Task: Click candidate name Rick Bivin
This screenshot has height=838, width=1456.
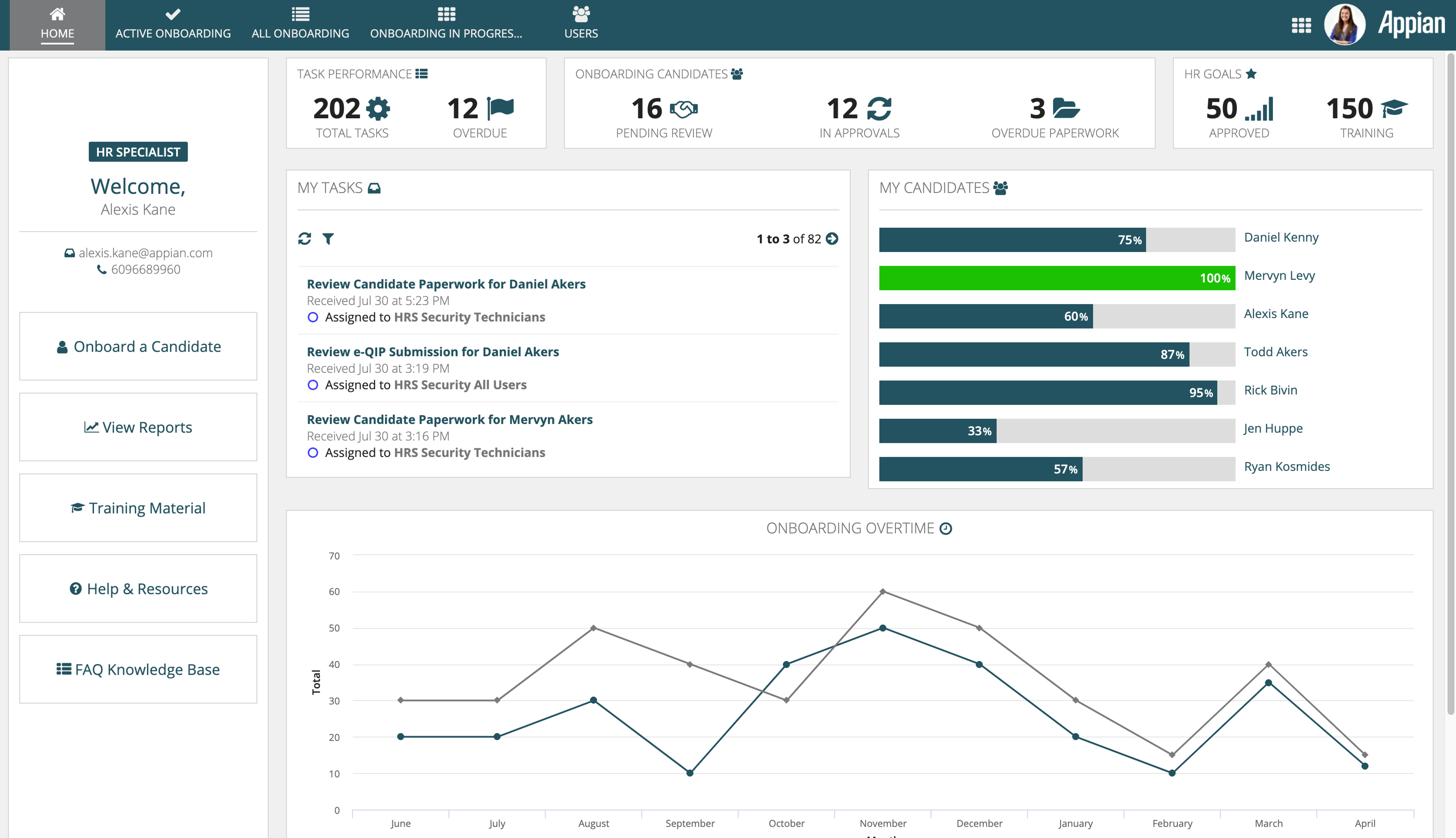Action: coord(1271,390)
